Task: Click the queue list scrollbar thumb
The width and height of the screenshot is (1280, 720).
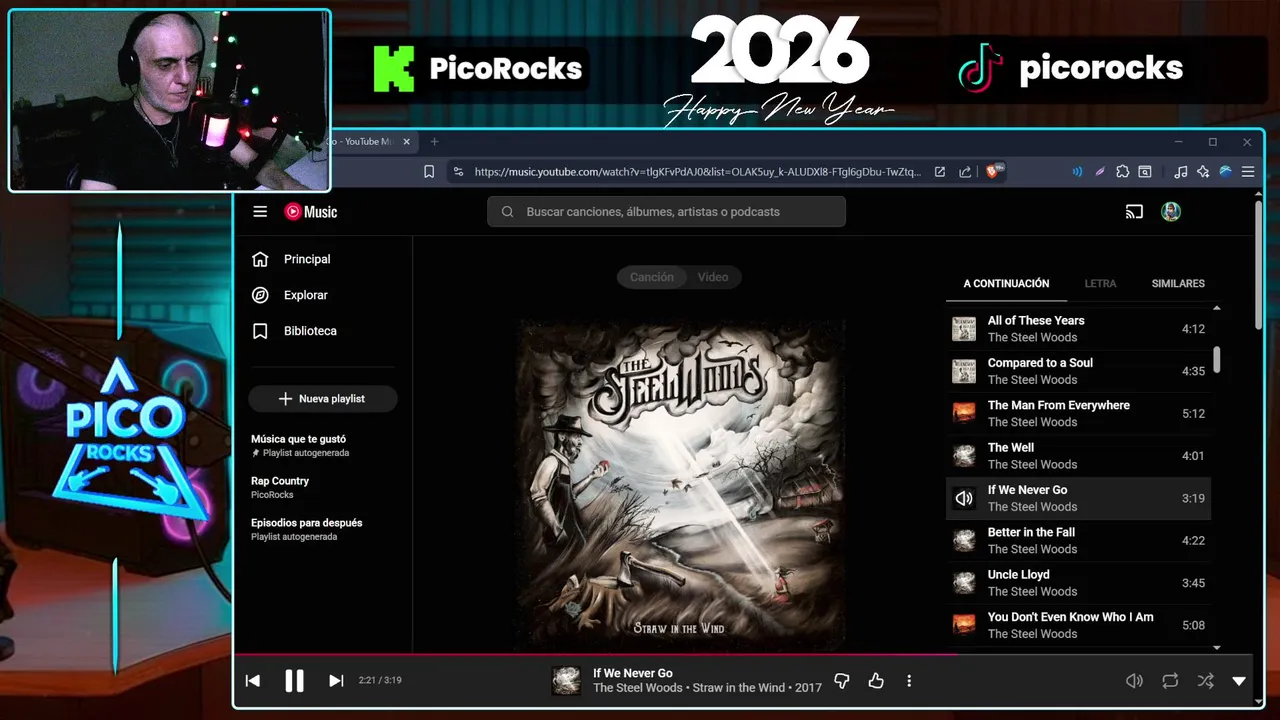Action: tap(1217, 360)
